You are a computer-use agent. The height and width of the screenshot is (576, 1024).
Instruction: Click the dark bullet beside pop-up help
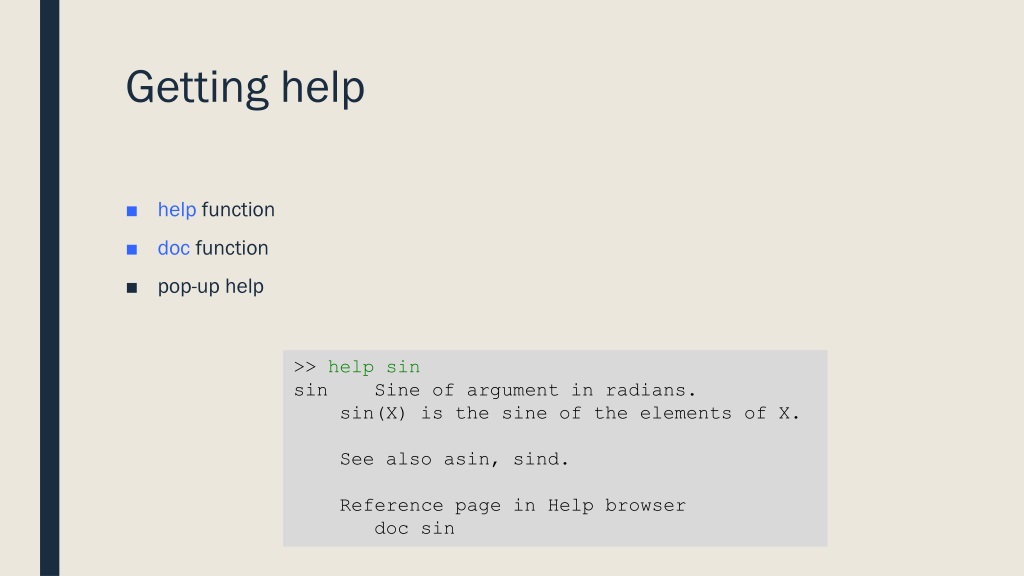pyautogui.click(x=132, y=288)
